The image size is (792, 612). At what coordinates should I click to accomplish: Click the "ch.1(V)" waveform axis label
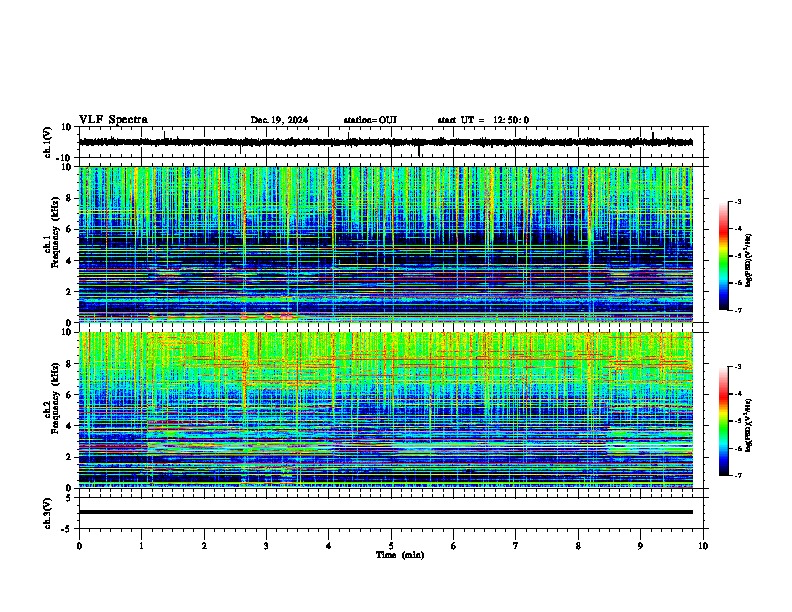[48, 142]
